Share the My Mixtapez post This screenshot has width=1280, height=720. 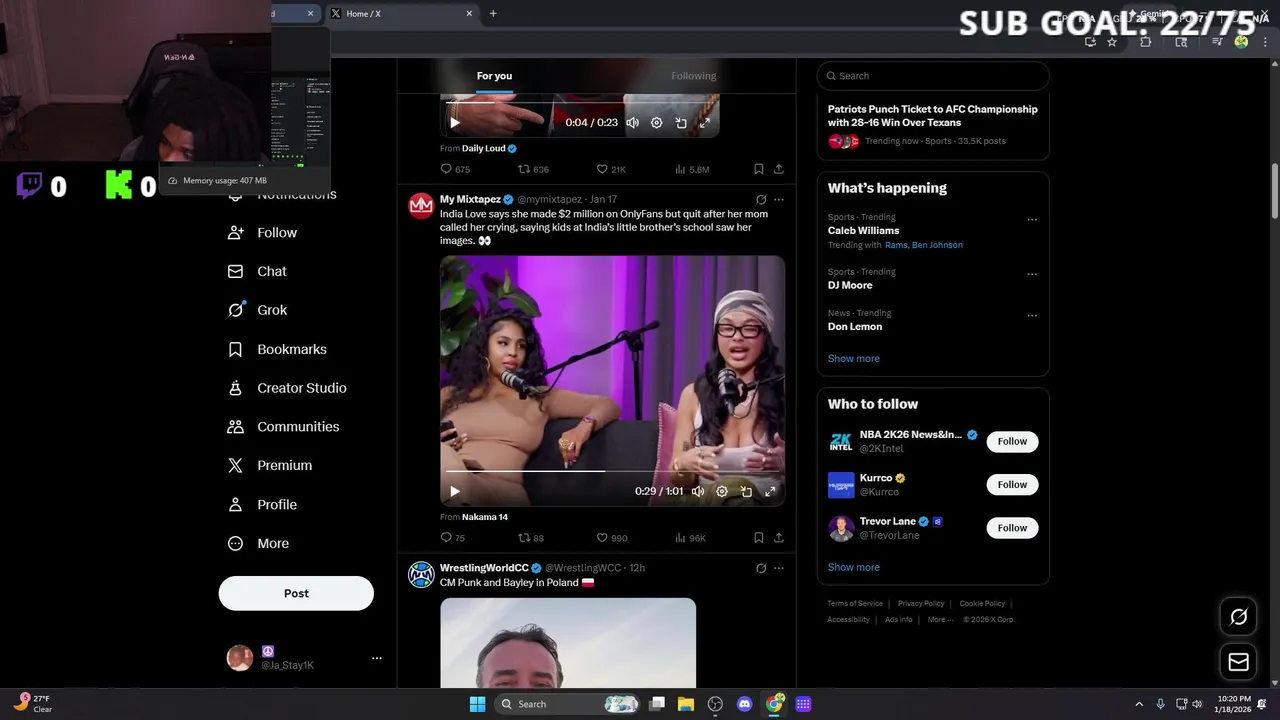pyautogui.click(x=779, y=538)
